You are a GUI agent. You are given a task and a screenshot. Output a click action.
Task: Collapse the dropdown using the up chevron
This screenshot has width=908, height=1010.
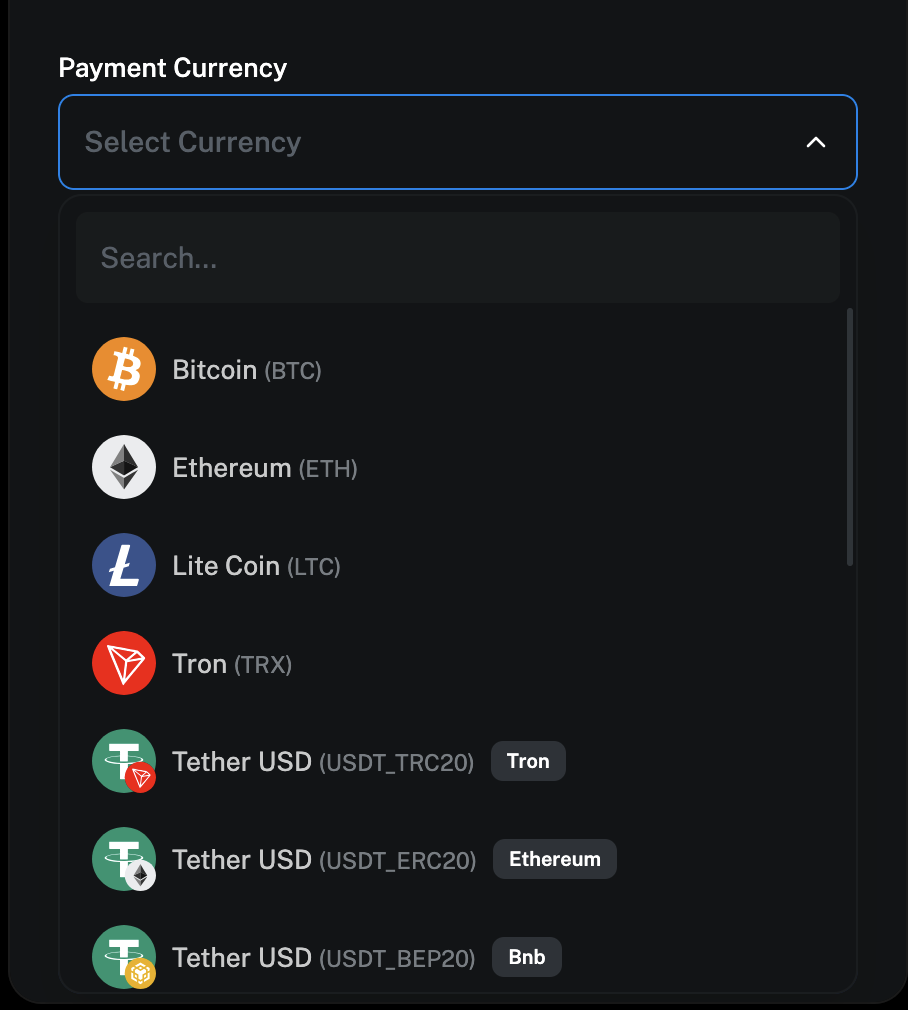click(816, 142)
